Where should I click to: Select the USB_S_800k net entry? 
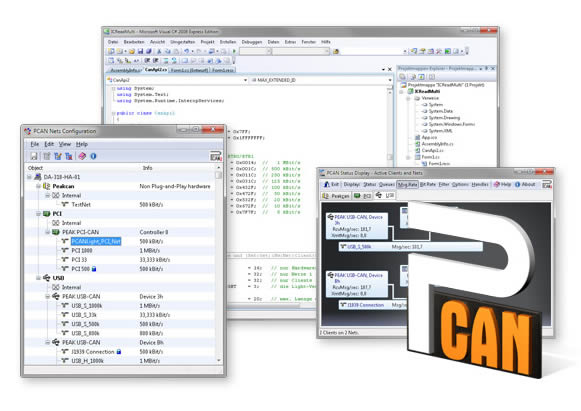click(85, 333)
